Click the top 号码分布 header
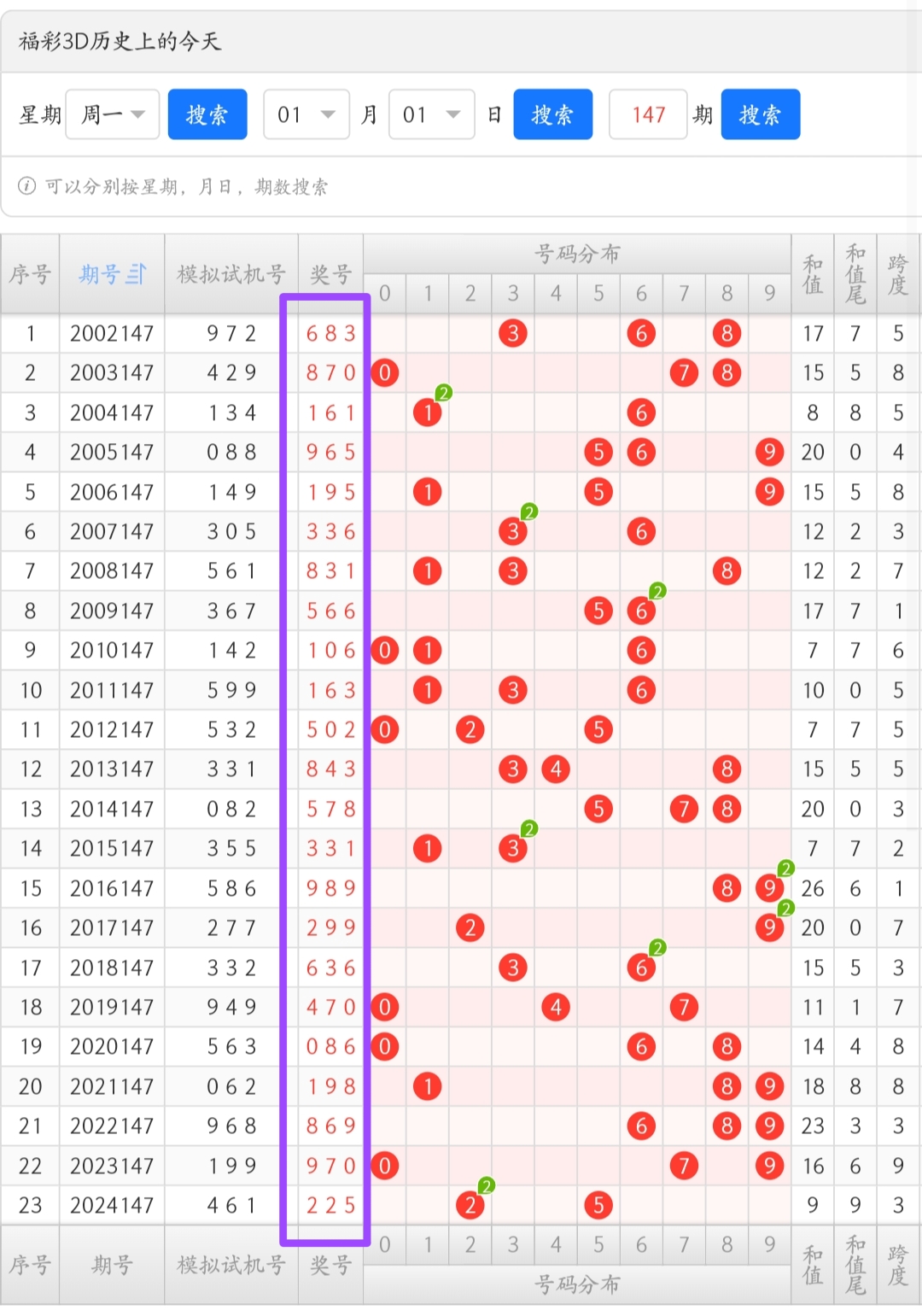The height and width of the screenshot is (1316, 922). pyautogui.click(x=577, y=254)
